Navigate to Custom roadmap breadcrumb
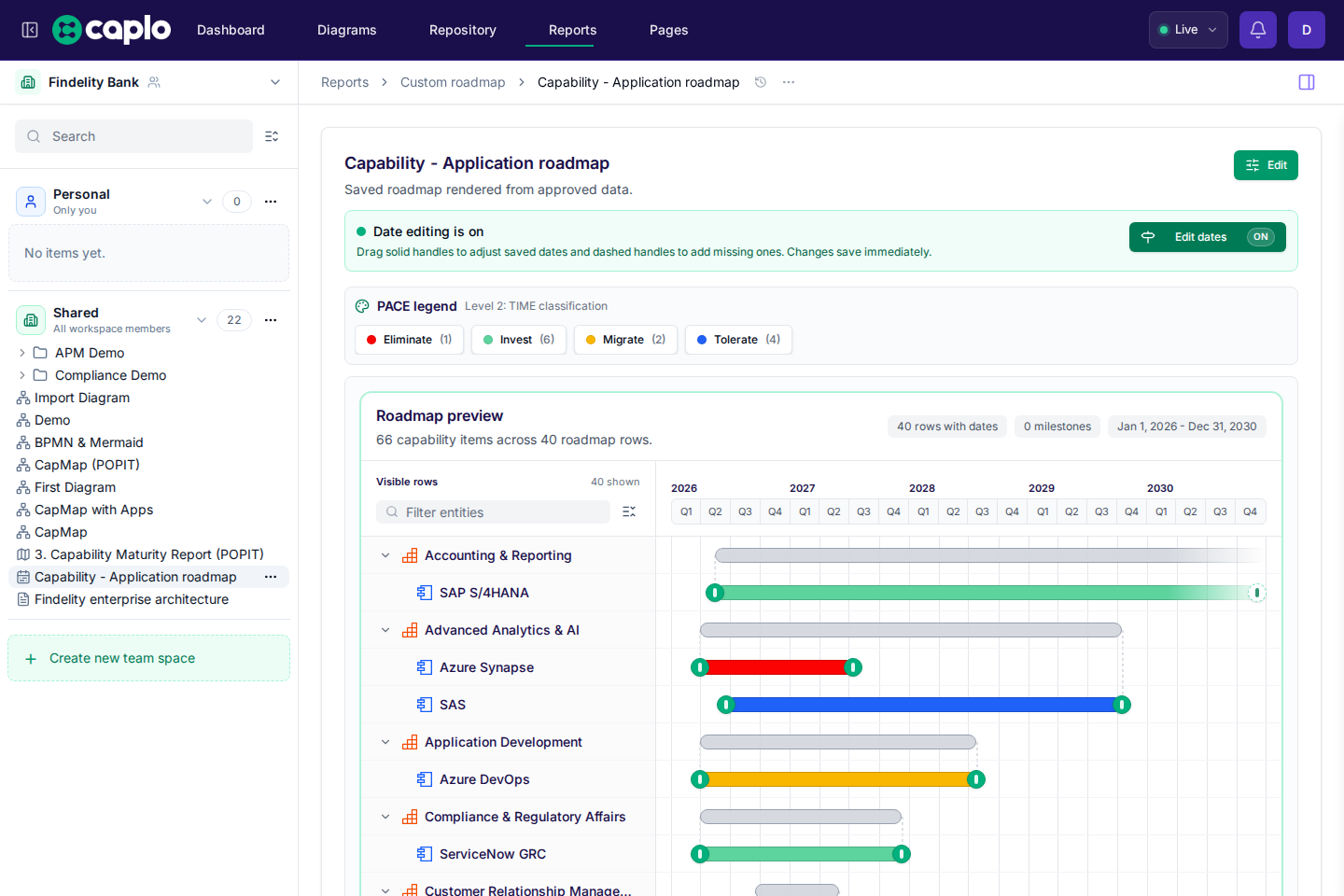Viewport: 1344px width, 896px height. pos(453,82)
